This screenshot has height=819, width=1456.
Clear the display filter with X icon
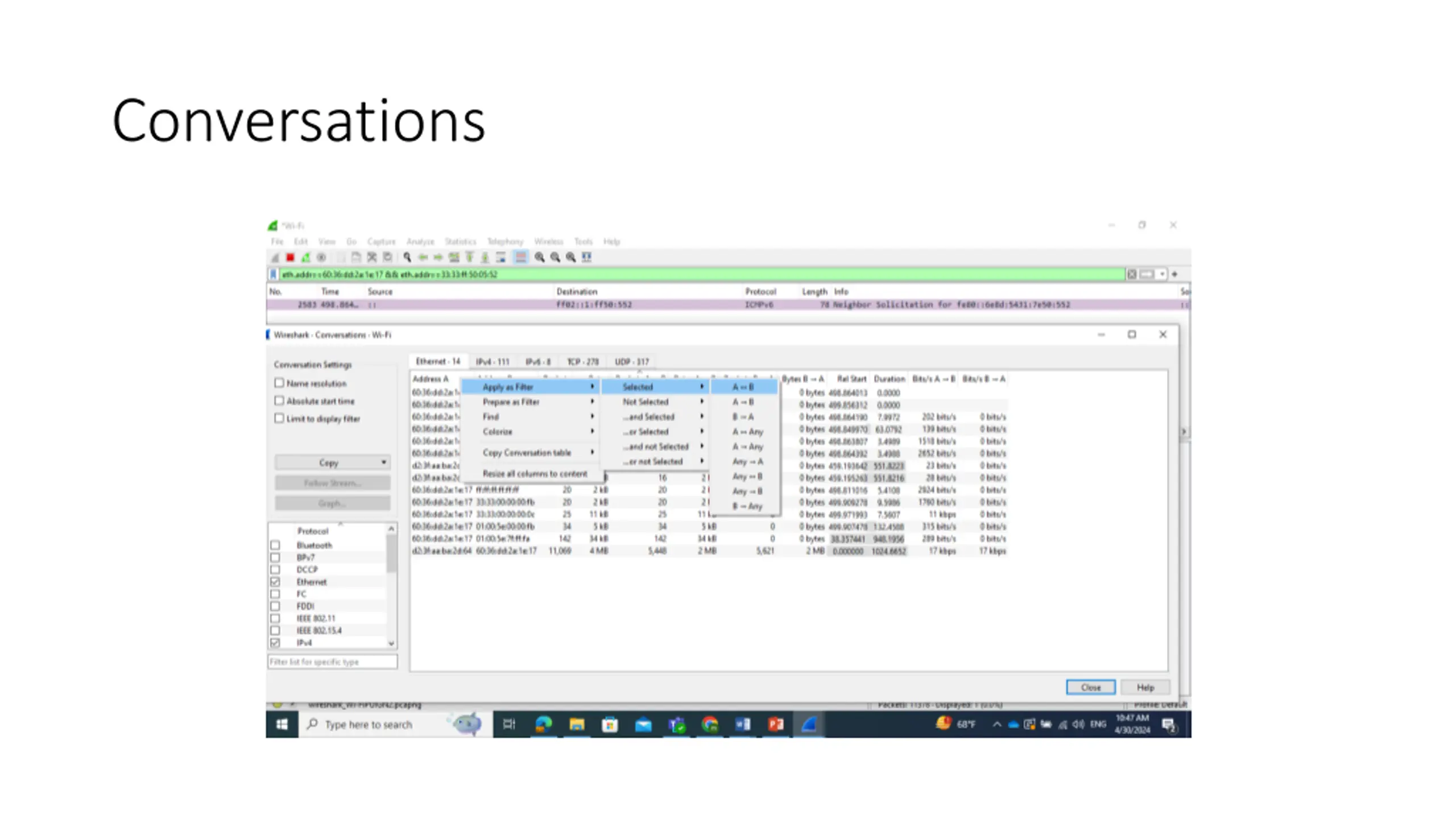coord(1132,274)
